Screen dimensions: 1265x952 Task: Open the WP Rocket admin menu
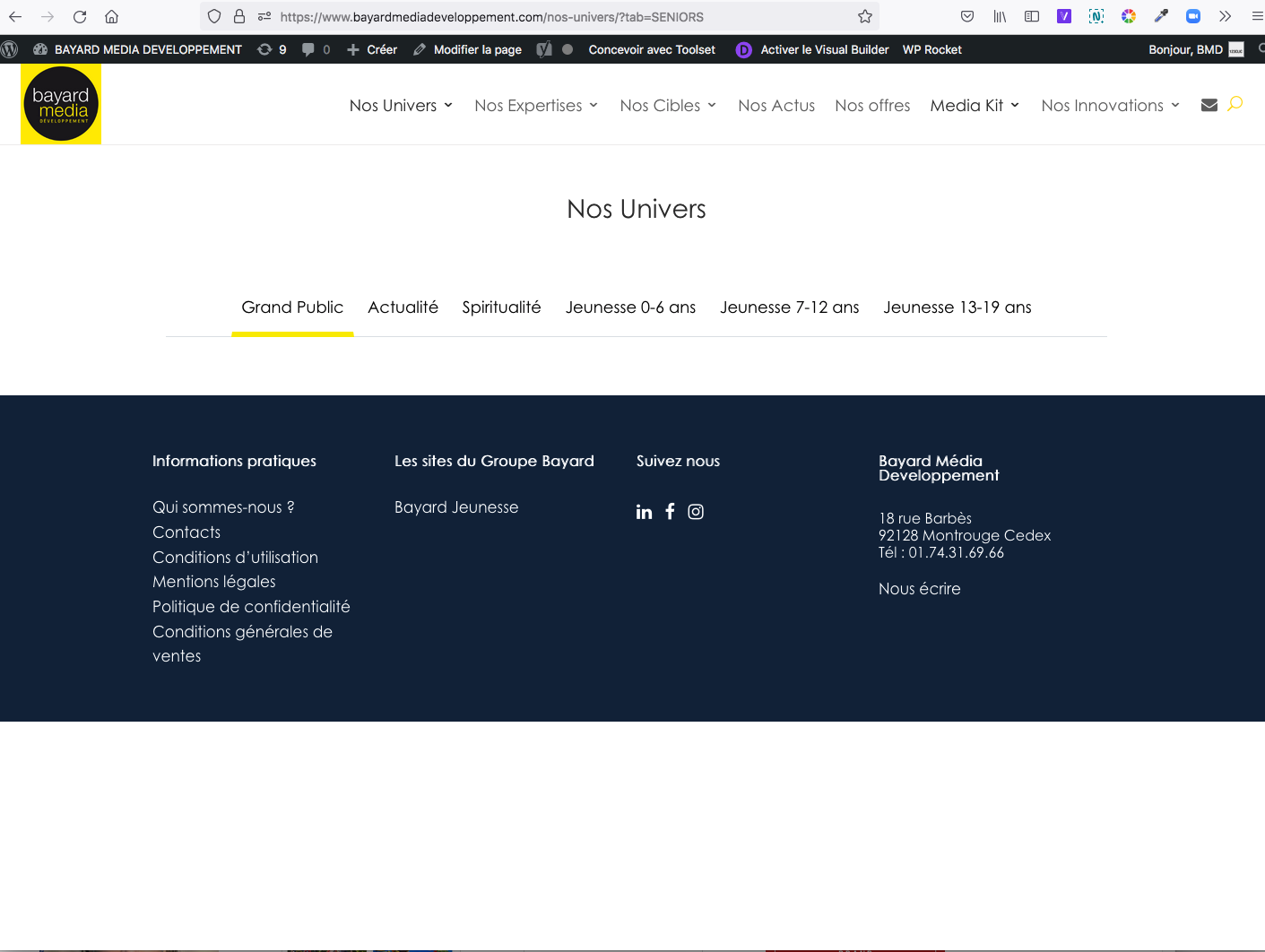(x=932, y=49)
